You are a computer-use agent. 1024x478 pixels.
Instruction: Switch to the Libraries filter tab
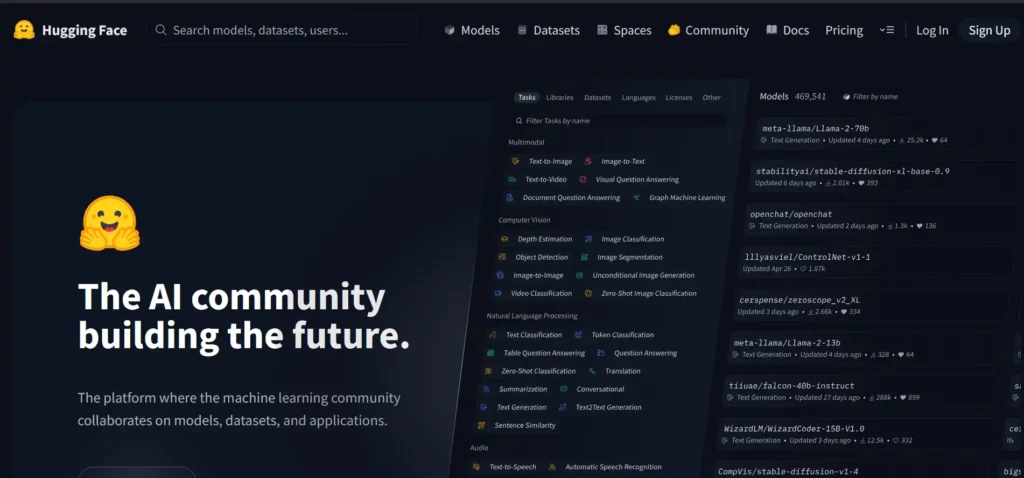pos(560,97)
